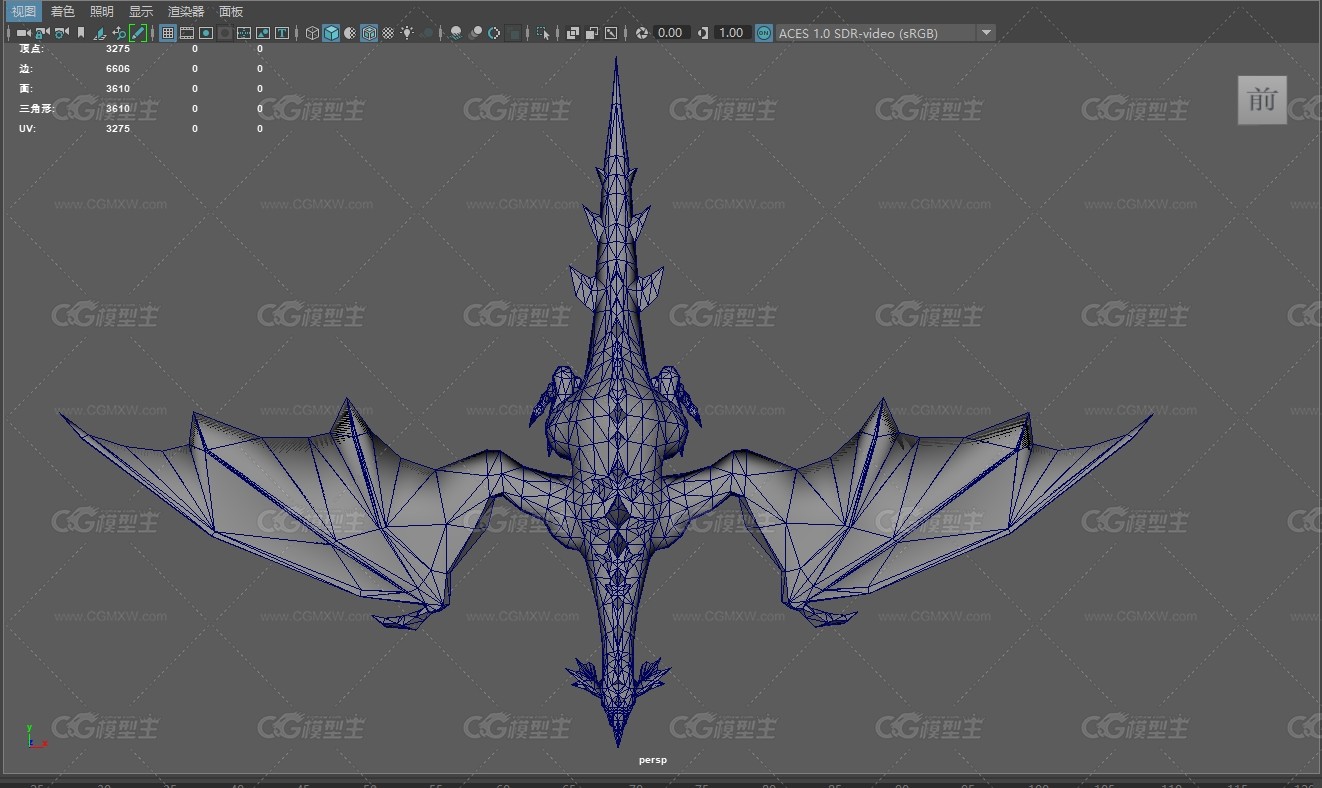
Task: Toggle the X-Ray Joints icon
Action: (x=611, y=33)
